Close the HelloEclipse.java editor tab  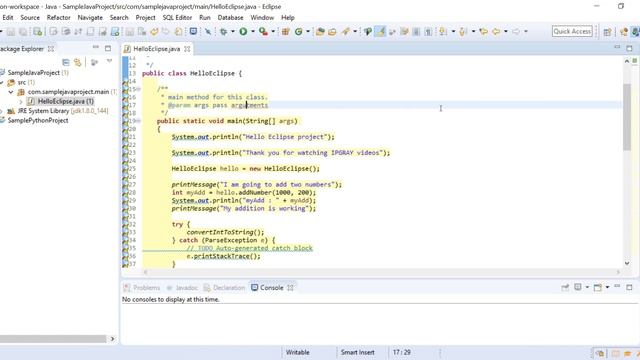click(x=187, y=49)
